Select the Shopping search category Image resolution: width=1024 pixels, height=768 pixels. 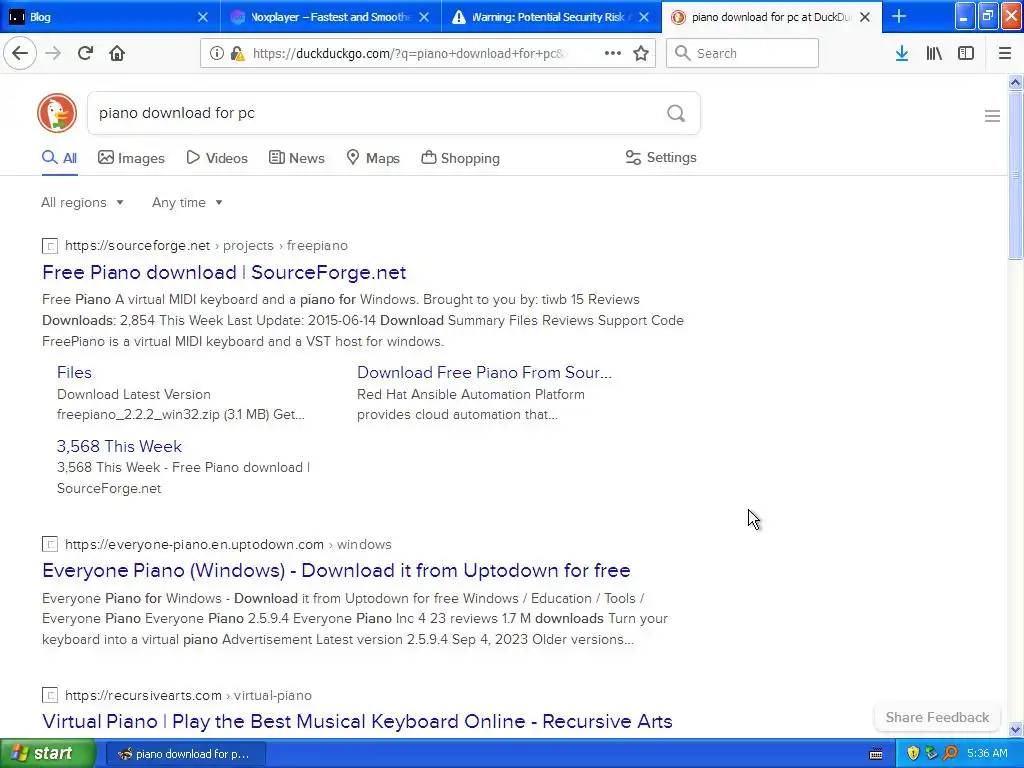click(460, 158)
